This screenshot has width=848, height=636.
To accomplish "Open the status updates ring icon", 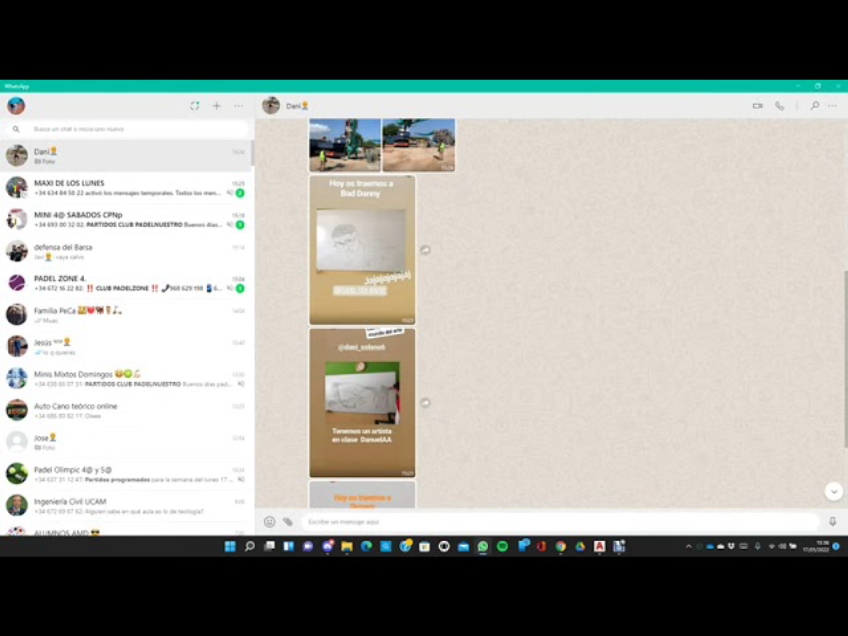I will [195, 105].
